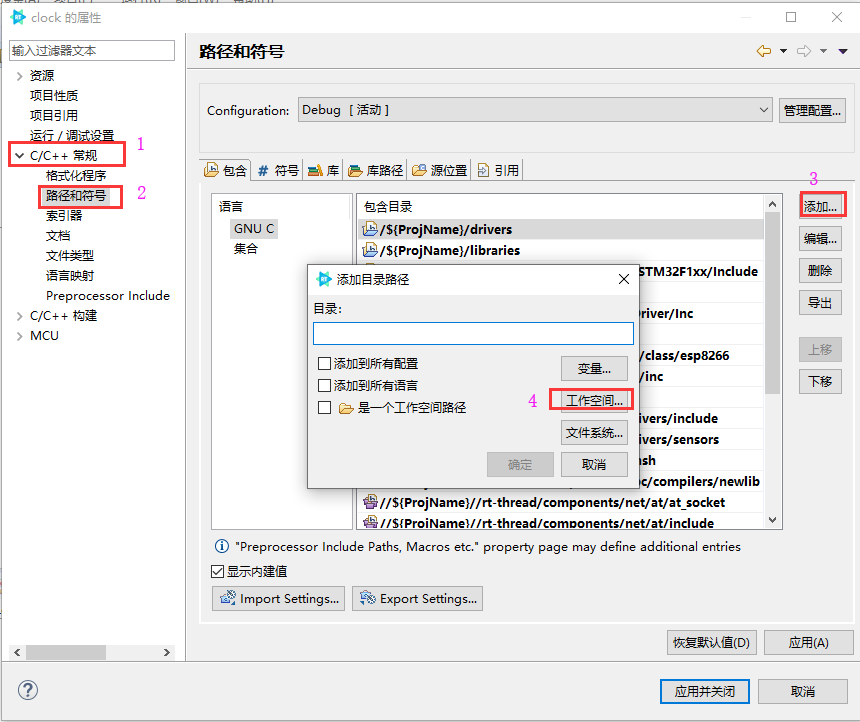Click 取消 at bottom of properties window
The width and height of the screenshot is (860, 722).
[x=803, y=691]
